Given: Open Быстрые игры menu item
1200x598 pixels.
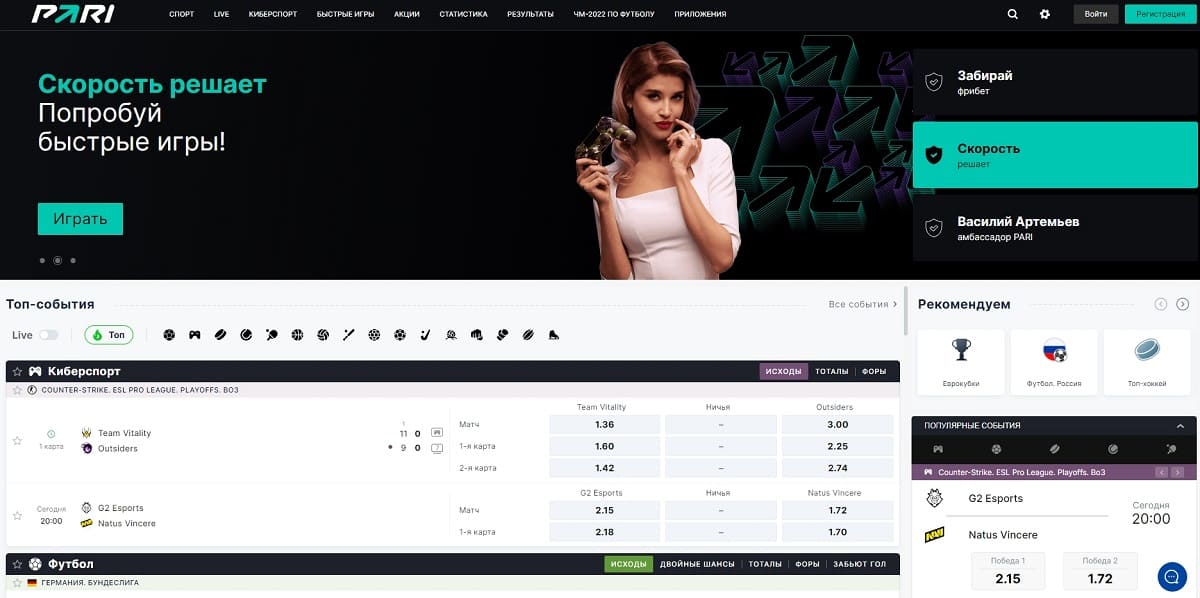Looking at the screenshot, I should click(345, 15).
